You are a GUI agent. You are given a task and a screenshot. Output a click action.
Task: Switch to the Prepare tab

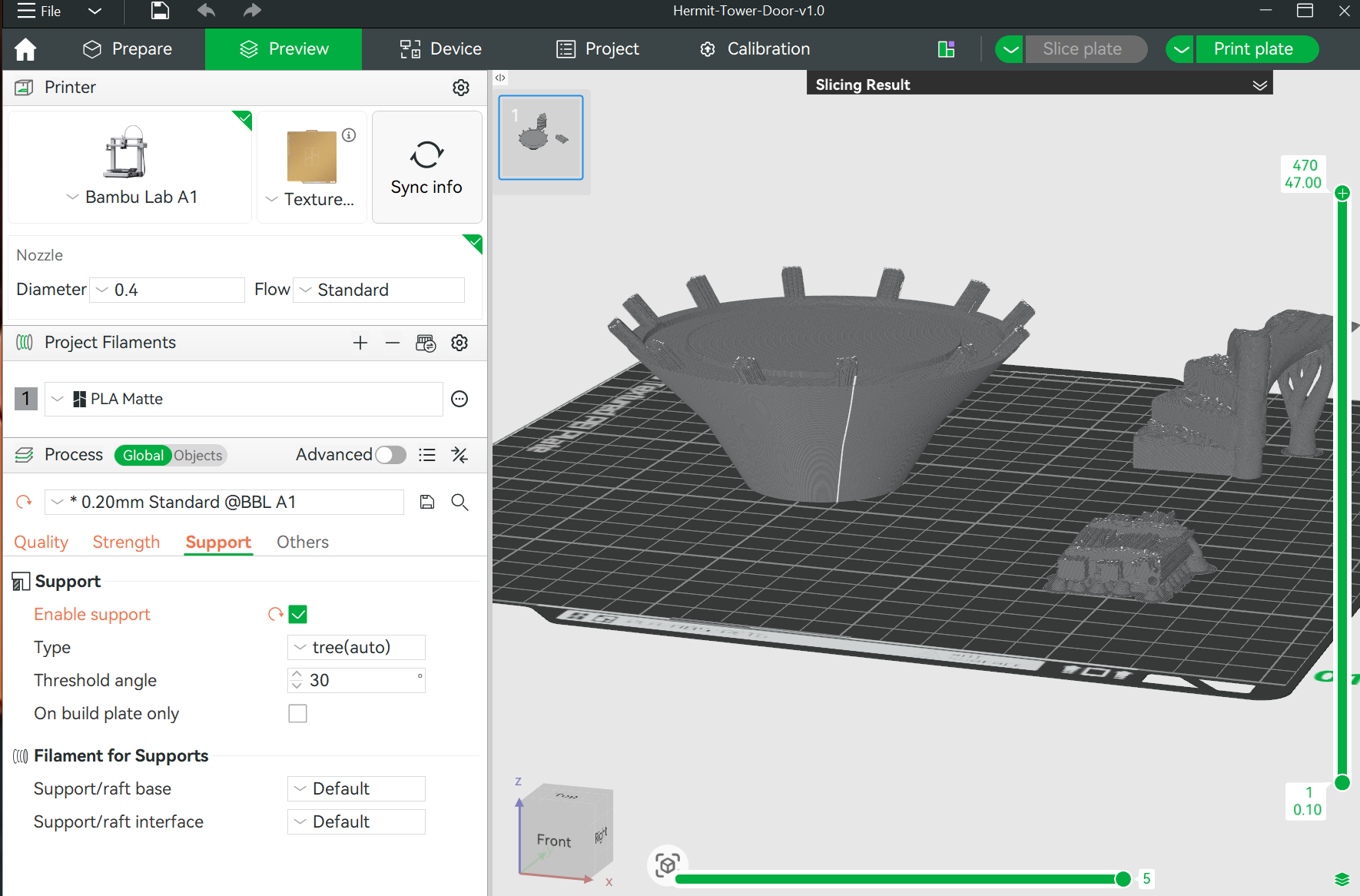pyautogui.click(x=128, y=49)
